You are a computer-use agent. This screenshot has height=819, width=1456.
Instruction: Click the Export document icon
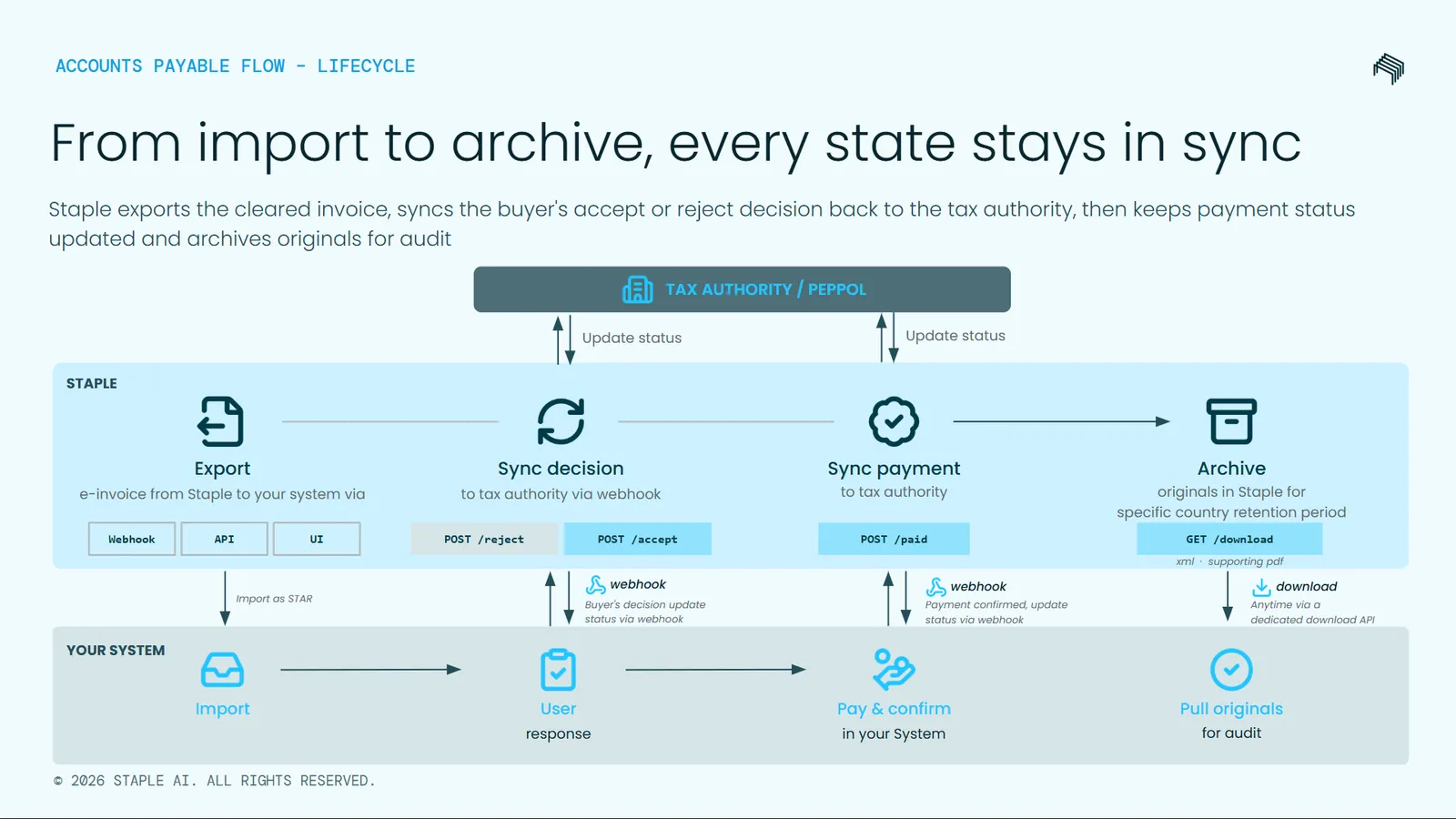[221, 421]
